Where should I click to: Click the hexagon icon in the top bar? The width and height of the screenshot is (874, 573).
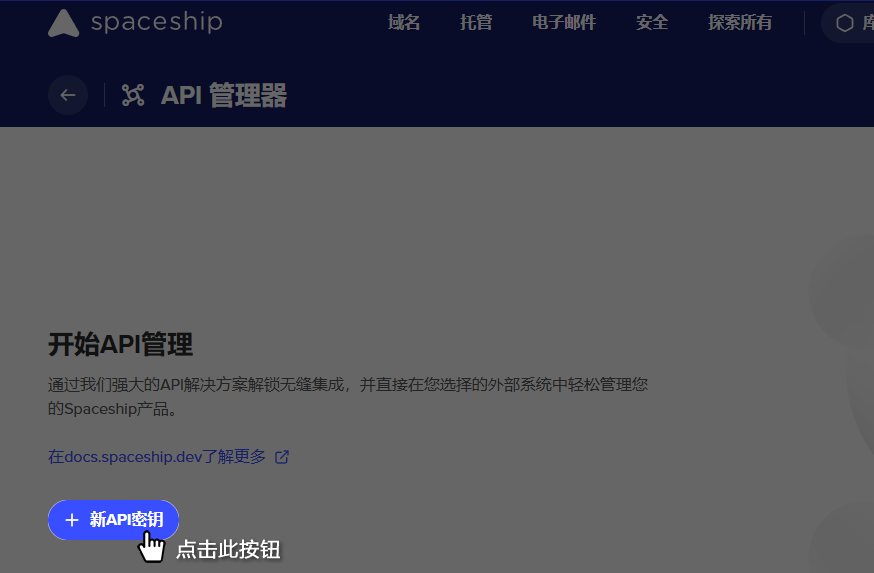coord(844,23)
